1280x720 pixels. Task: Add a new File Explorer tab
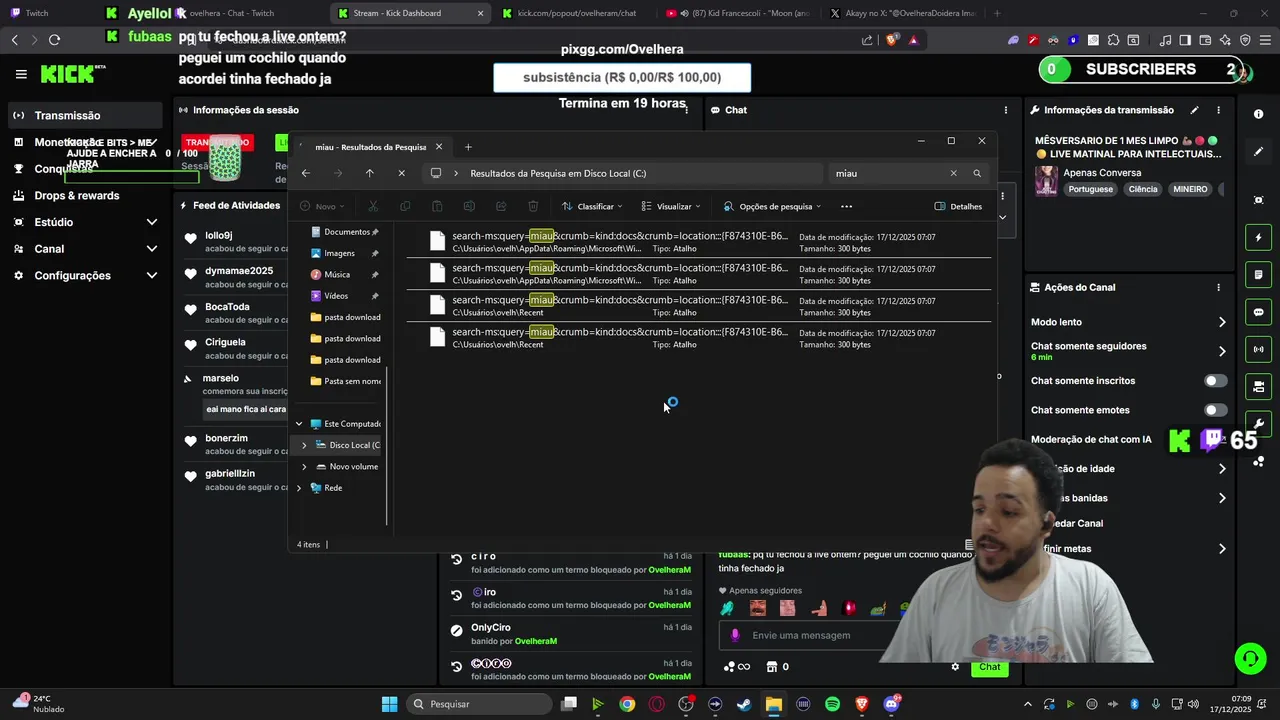[467, 147]
